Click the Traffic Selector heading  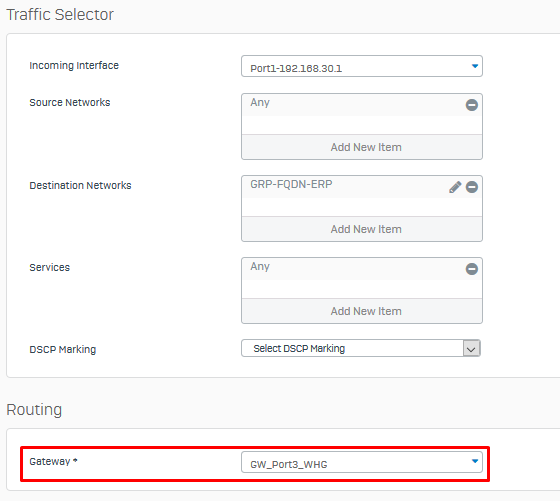[x=60, y=15]
